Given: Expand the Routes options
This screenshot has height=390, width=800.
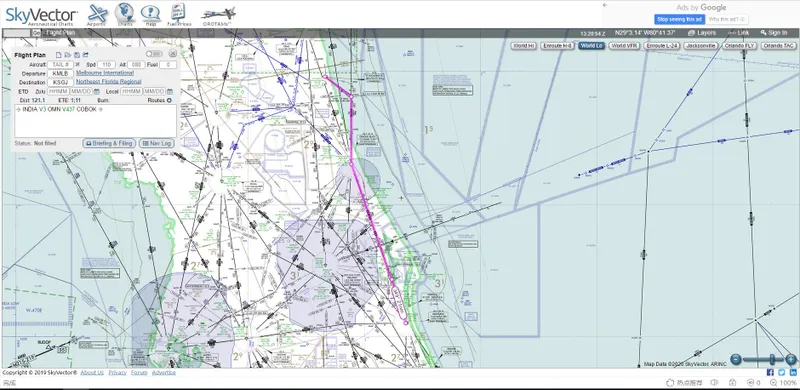Looking at the screenshot, I should click(x=169, y=101).
